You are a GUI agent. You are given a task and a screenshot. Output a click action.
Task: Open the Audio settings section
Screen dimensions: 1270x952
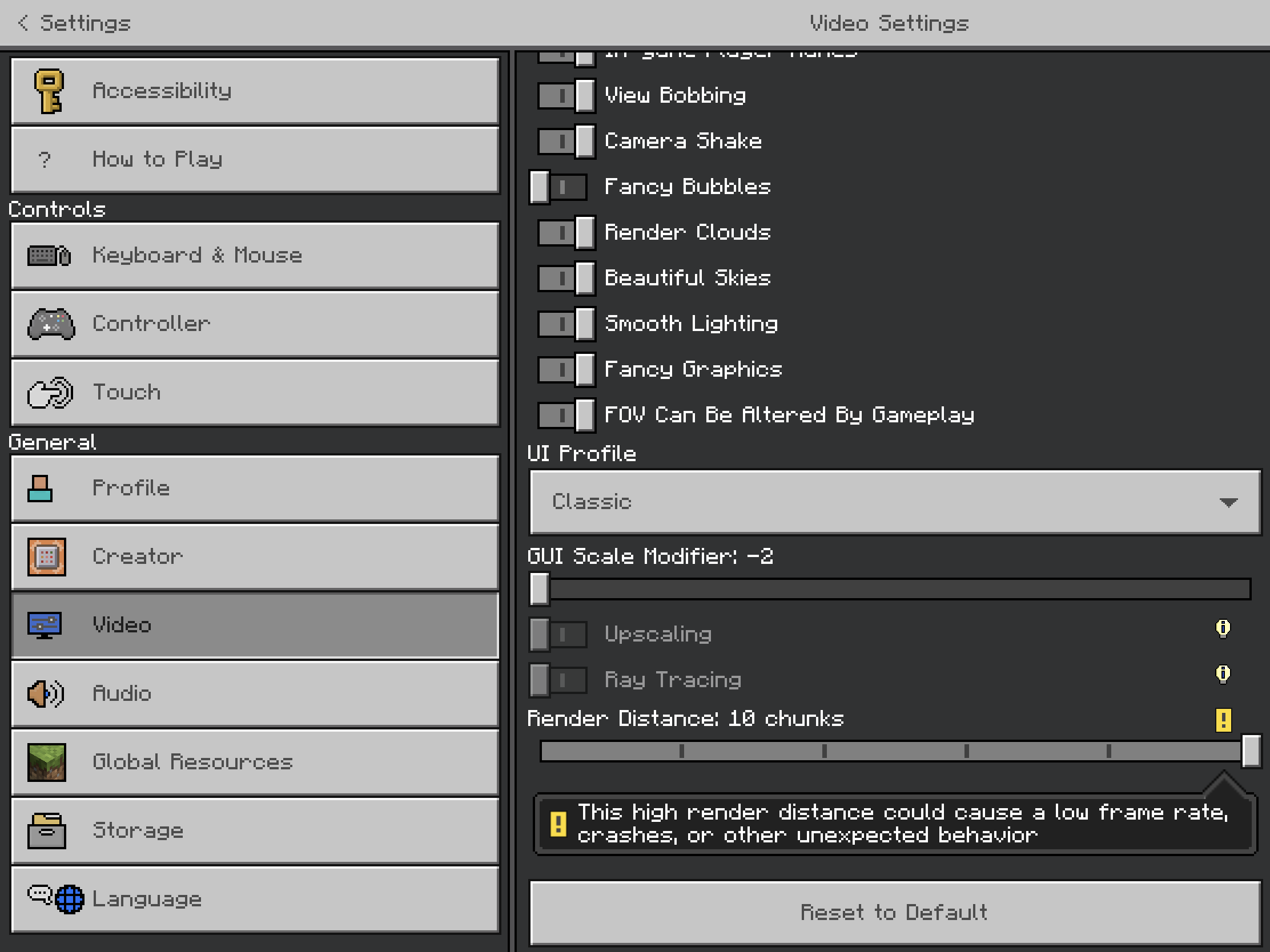254,694
